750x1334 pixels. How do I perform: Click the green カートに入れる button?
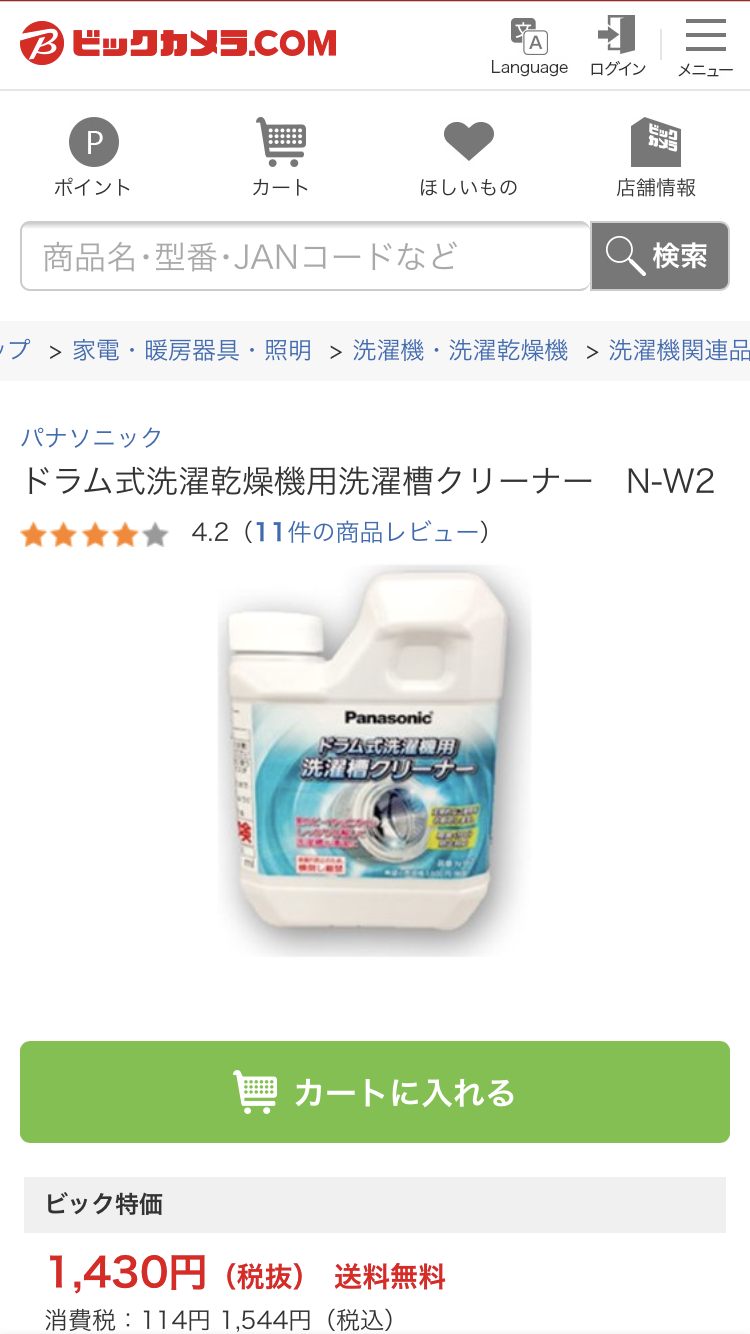375,1092
